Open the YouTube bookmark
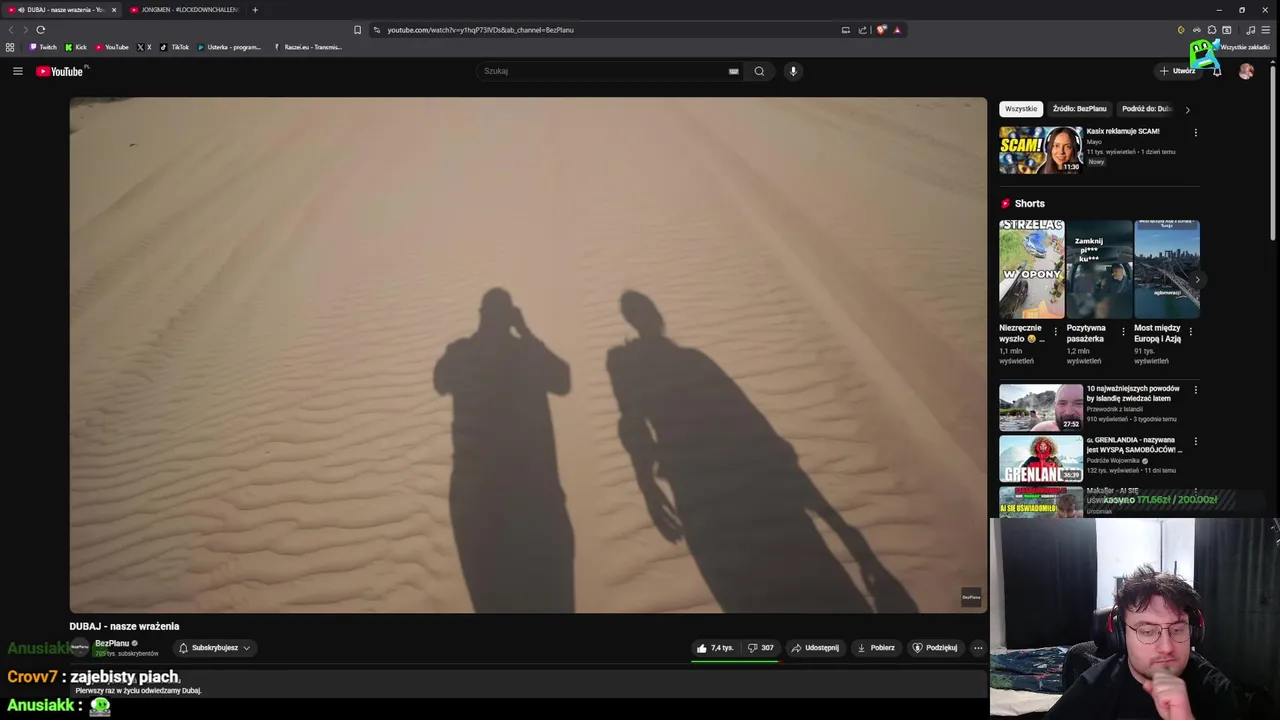Viewport: 1280px width, 720px height. click(x=112, y=47)
